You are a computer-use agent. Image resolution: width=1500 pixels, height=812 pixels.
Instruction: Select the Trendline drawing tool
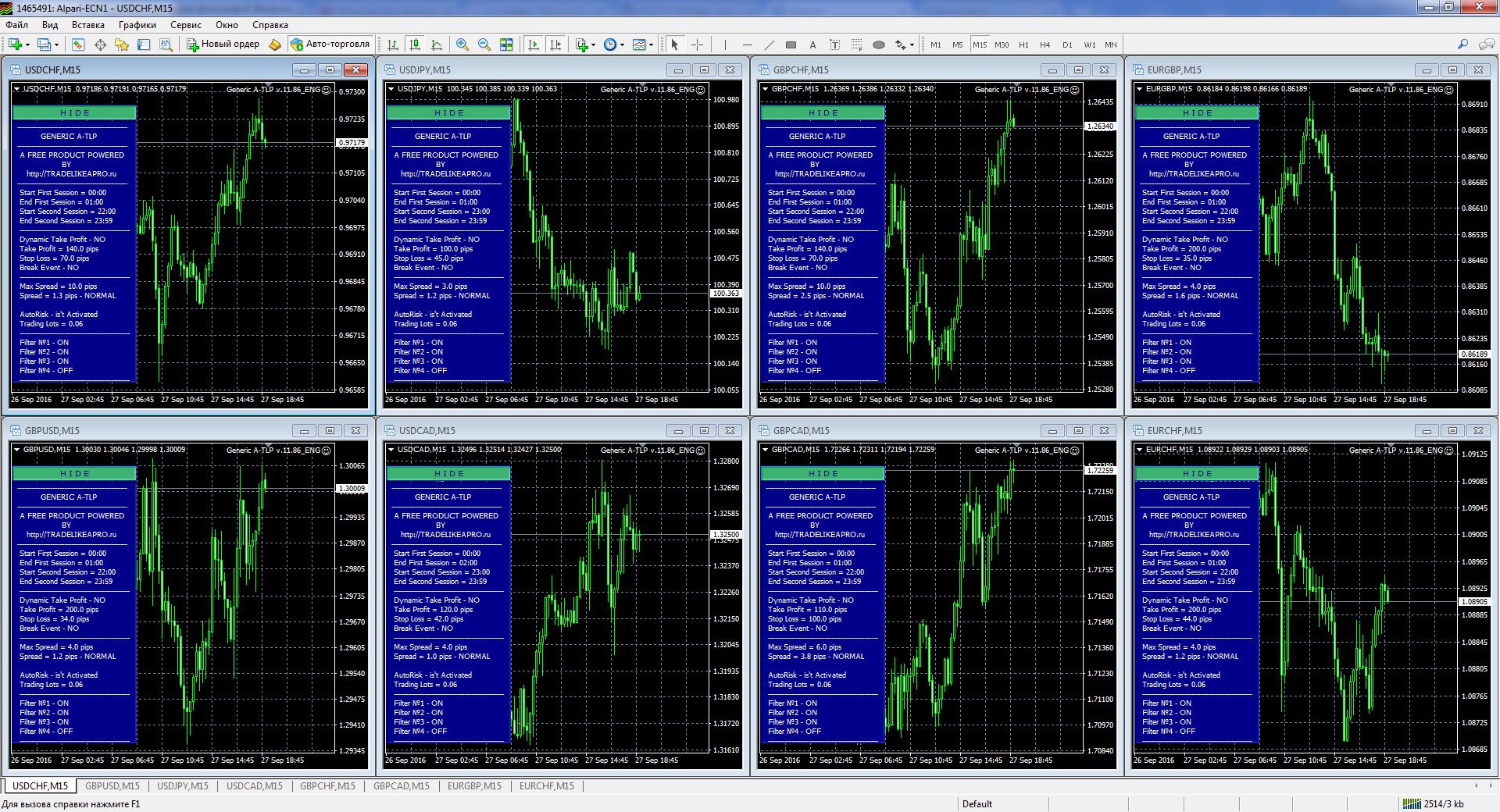[x=769, y=45]
